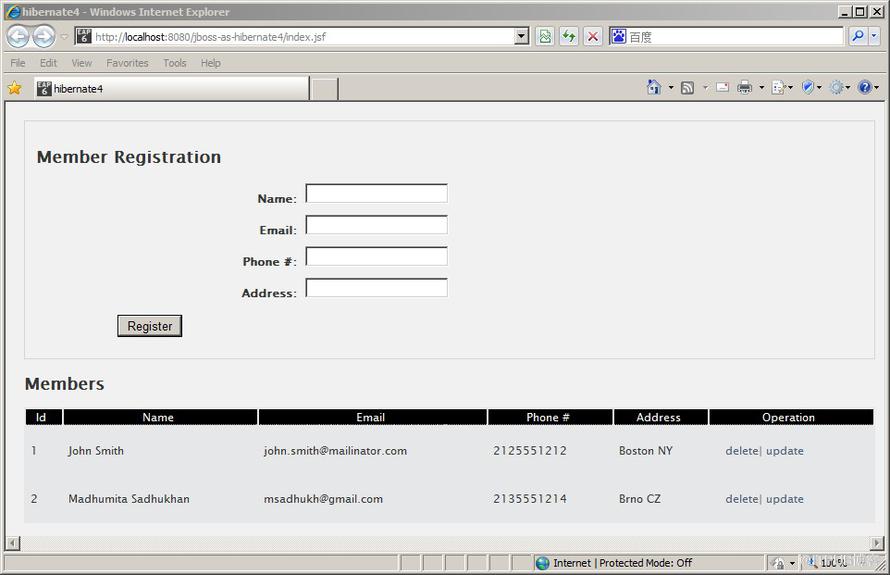890x575 pixels.
Task: Click delete link for Madhumita Sadhukhan
Action: 742,499
